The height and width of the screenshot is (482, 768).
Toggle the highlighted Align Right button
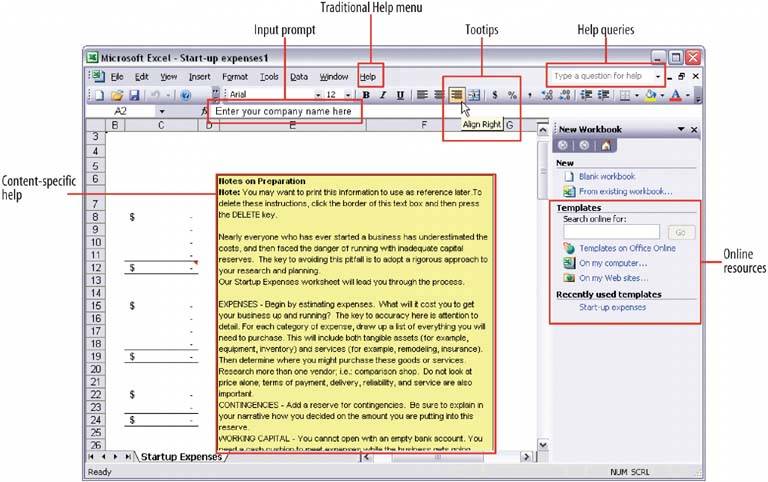pyautogui.click(x=456, y=95)
